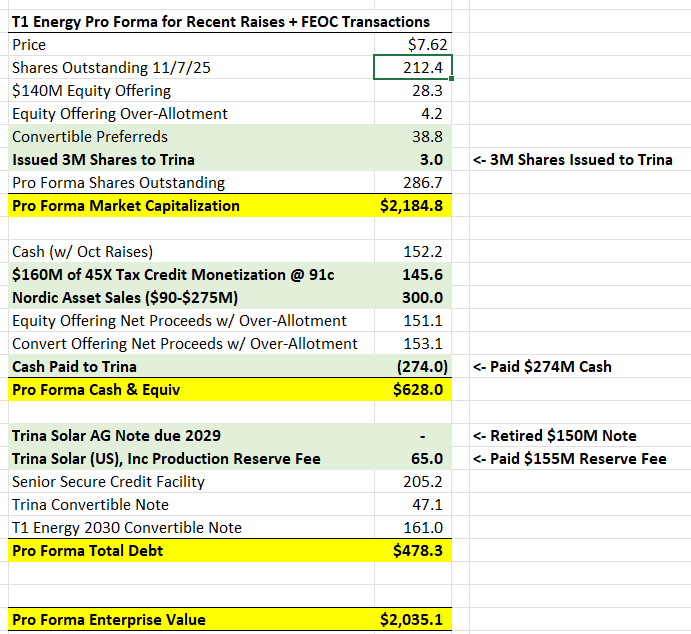The width and height of the screenshot is (691, 634).
Task: Select the 47.1 Trina convertible note value
Action: (427, 504)
